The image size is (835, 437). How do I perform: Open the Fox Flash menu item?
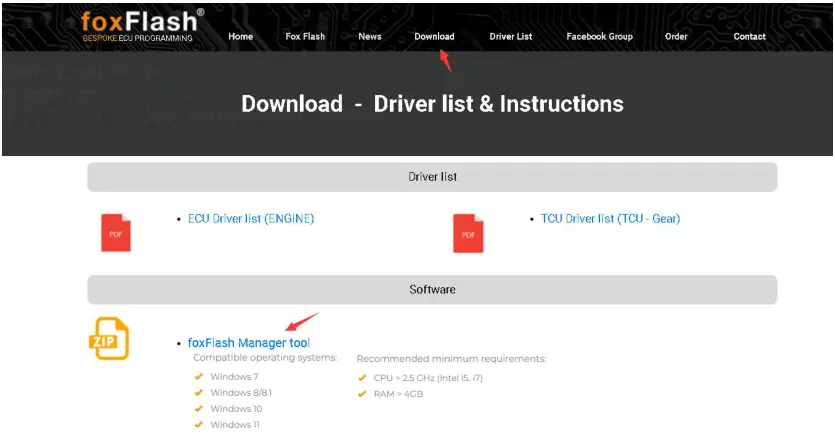pos(305,36)
